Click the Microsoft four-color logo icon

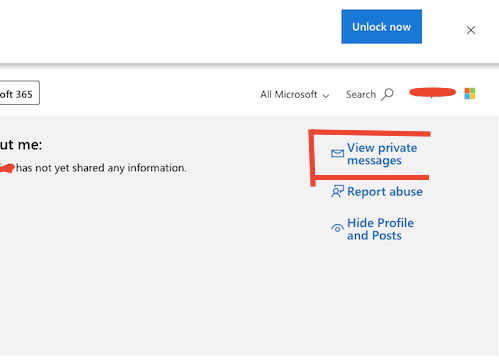(x=470, y=94)
